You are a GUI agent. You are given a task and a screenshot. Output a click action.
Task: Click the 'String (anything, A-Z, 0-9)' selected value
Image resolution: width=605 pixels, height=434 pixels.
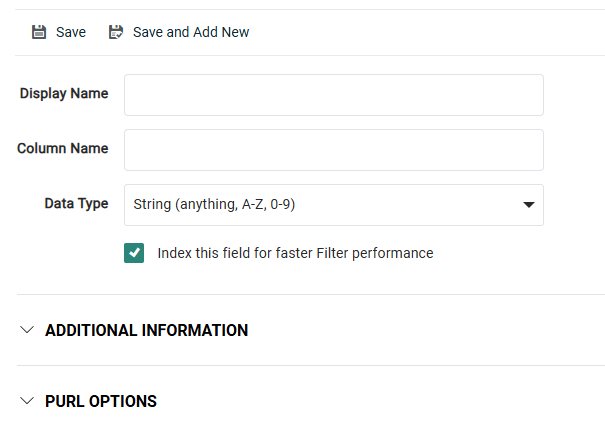tap(215, 205)
